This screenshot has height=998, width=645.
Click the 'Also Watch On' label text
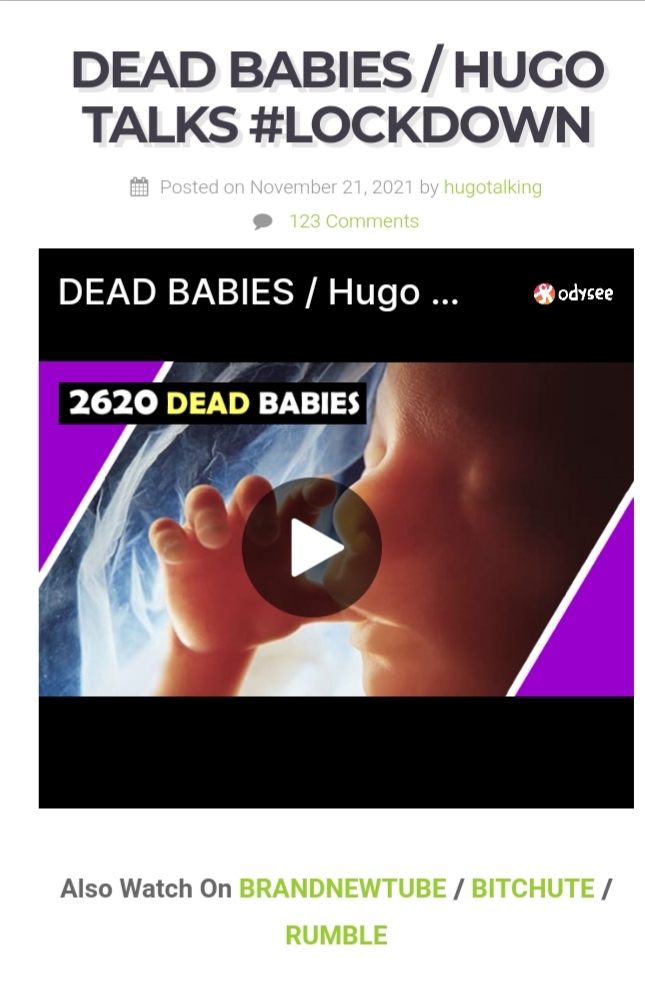(x=146, y=889)
